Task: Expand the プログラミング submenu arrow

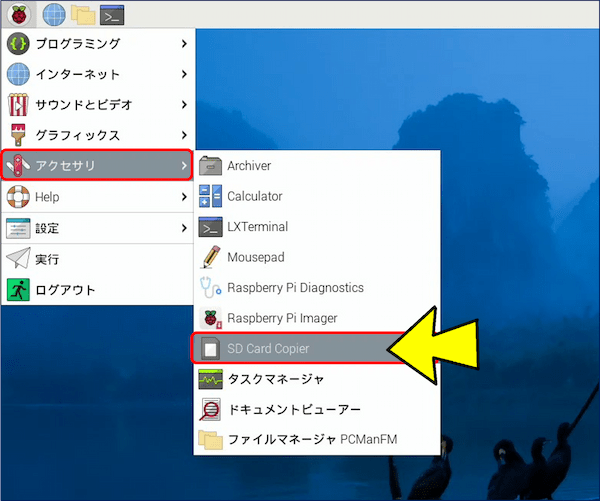Action: point(184,44)
